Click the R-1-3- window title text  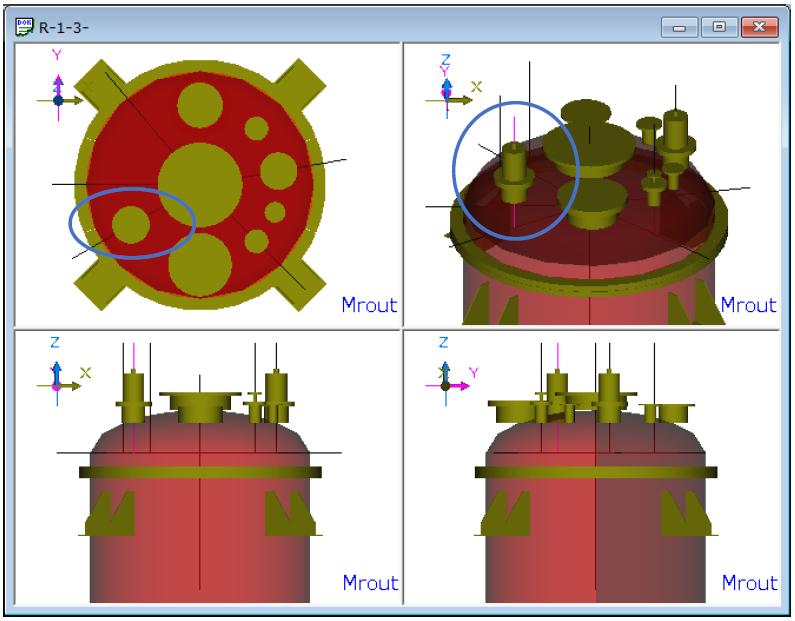coord(63,27)
